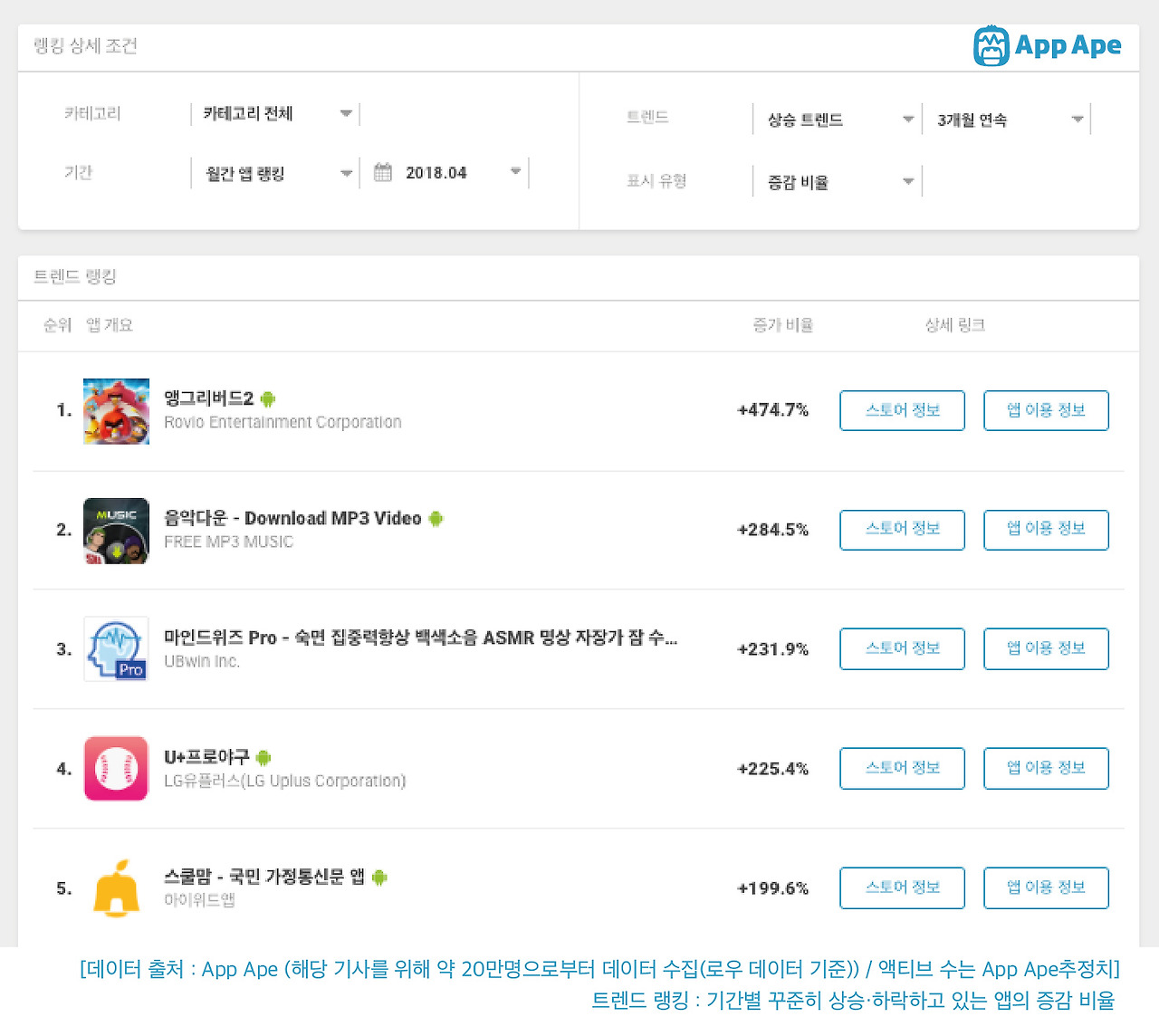
Task: Open the 스쿨맘 - 국민 가정통신문 앱 title
Action: (264, 877)
